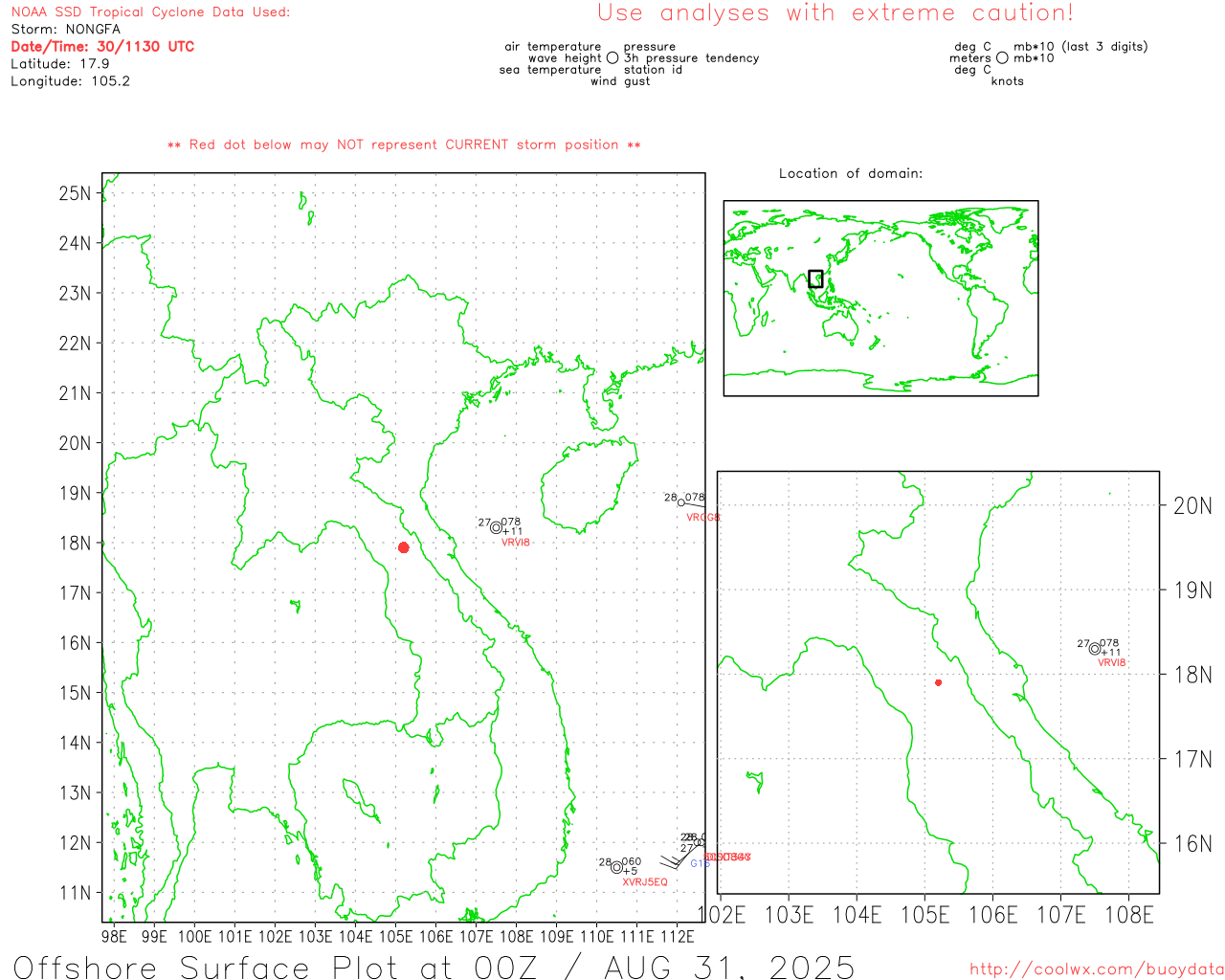
Task: Click the 'air temperature' legend label
Action: pos(553,47)
